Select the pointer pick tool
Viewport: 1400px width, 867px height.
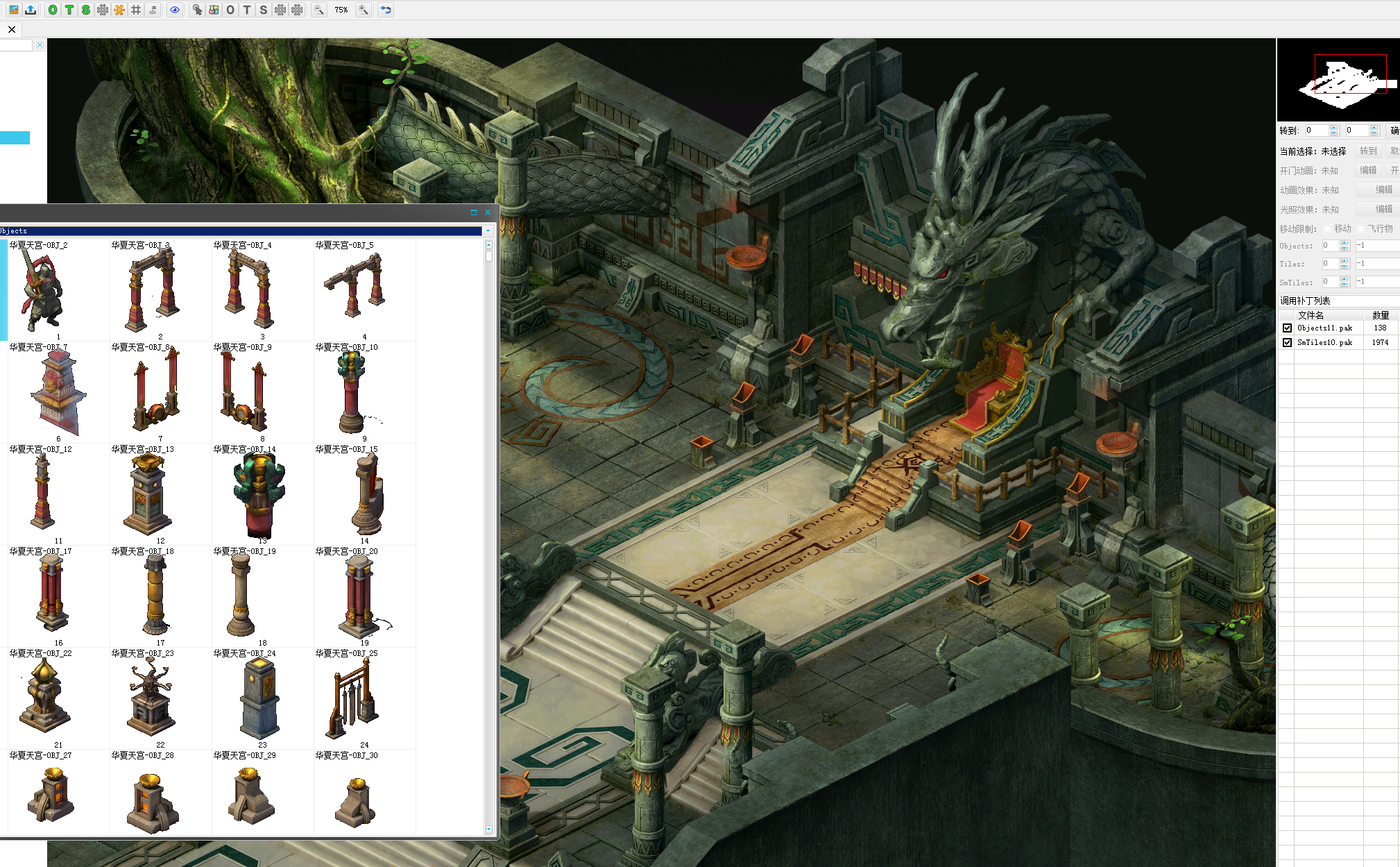pyautogui.click(x=197, y=10)
